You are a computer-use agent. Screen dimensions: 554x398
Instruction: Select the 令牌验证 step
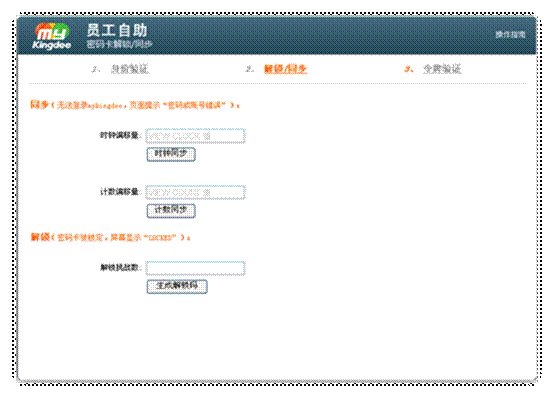click(442, 69)
